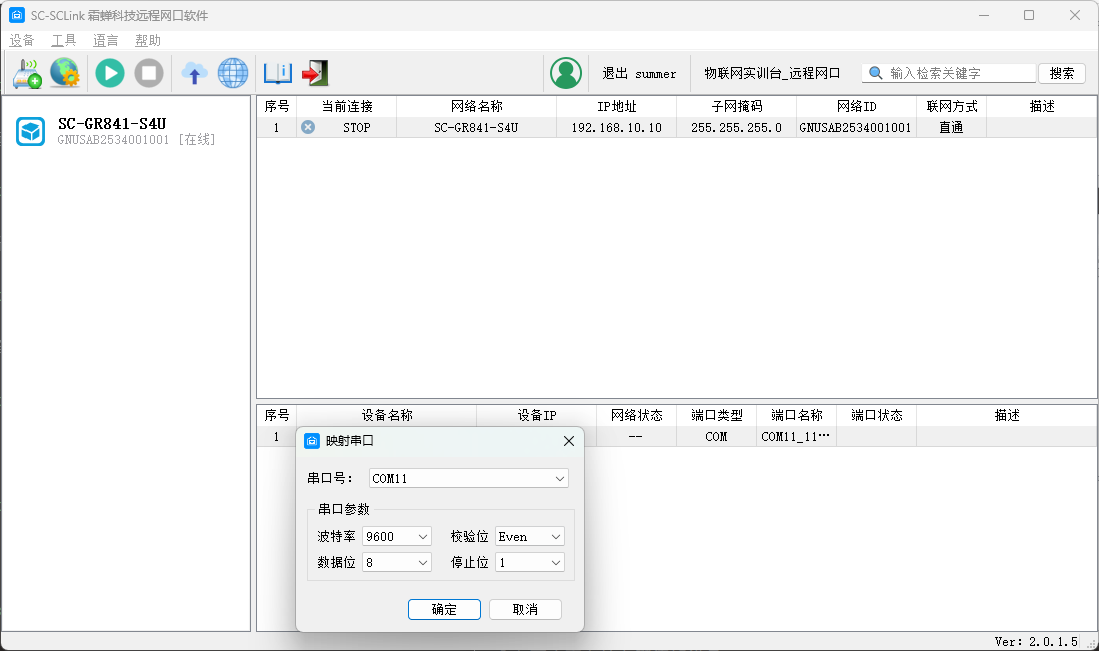This screenshot has width=1099, height=651.
Task: Click the green user avatar icon
Action: click(566, 73)
